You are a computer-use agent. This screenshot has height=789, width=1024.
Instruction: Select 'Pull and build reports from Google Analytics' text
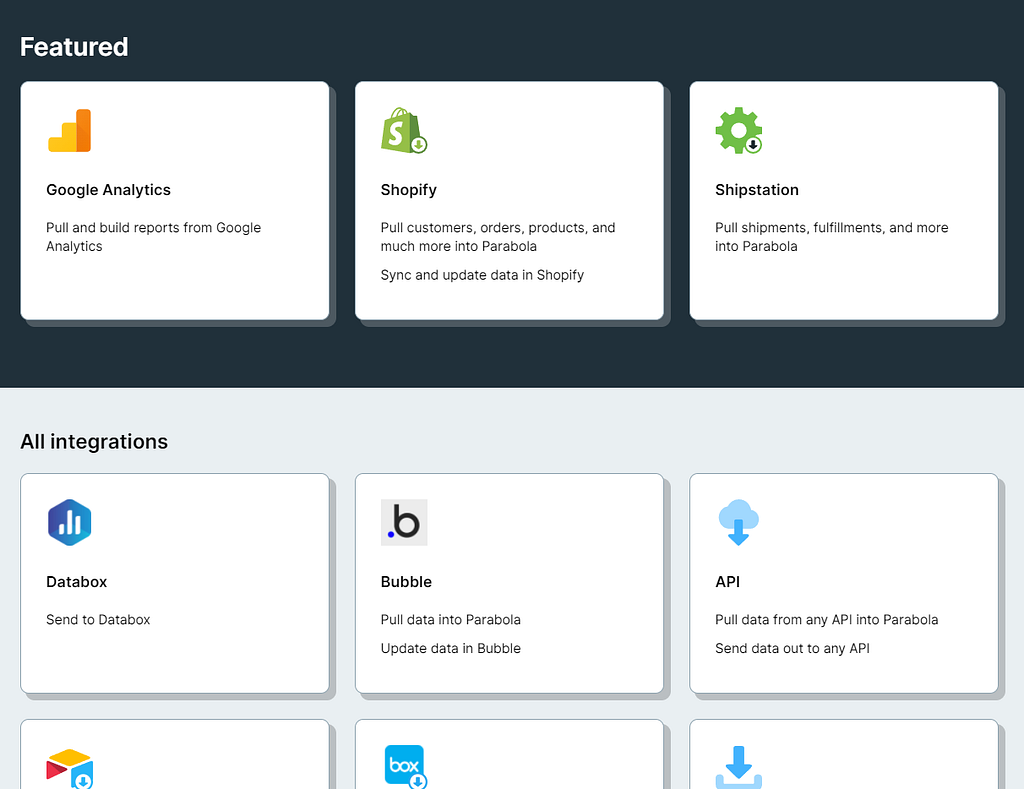click(x=153, y=237)
